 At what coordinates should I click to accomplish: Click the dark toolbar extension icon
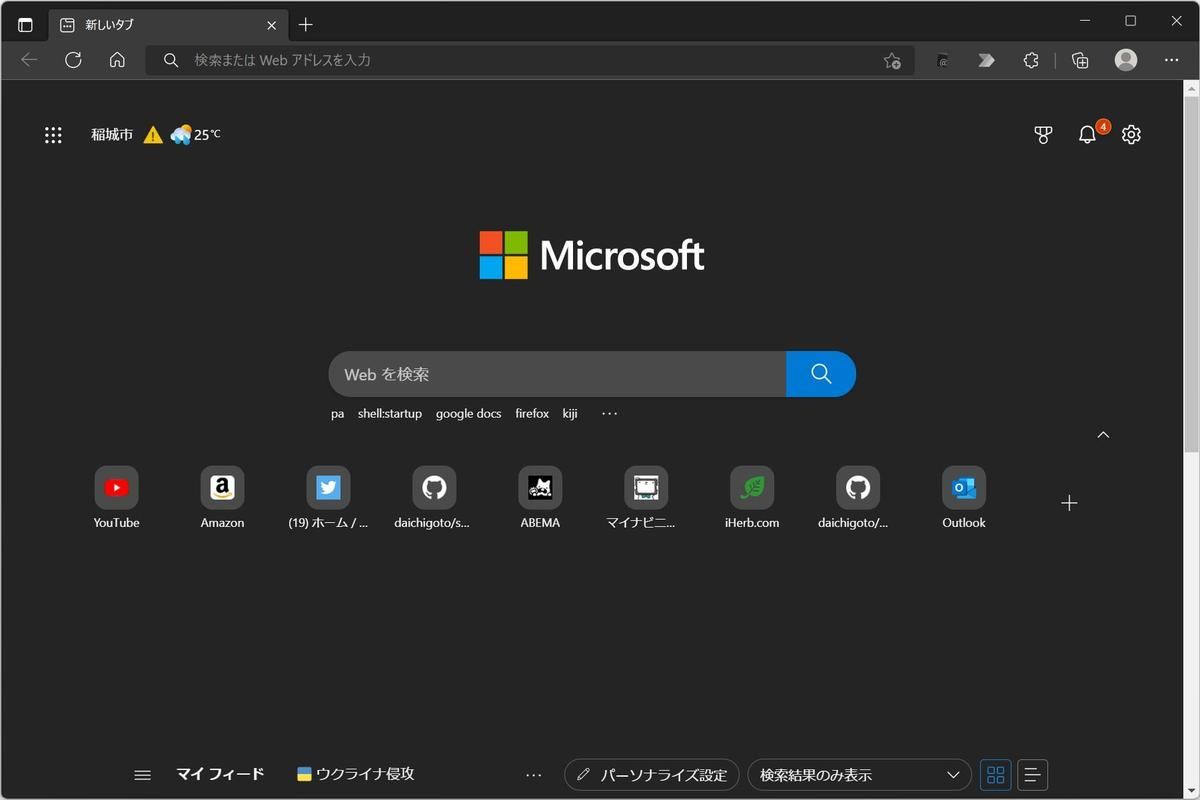tap(942, 61)
